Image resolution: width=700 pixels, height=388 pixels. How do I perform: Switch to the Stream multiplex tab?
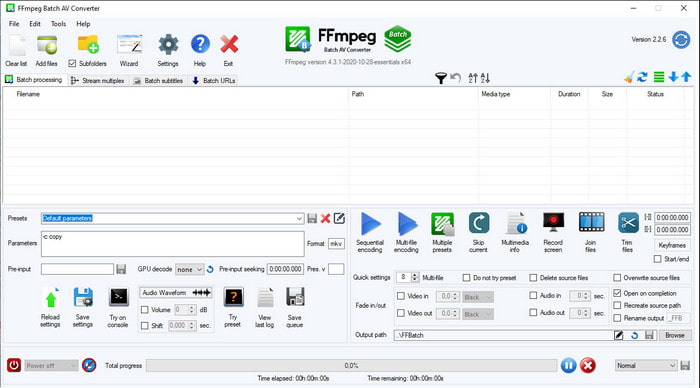pos(98,80)
